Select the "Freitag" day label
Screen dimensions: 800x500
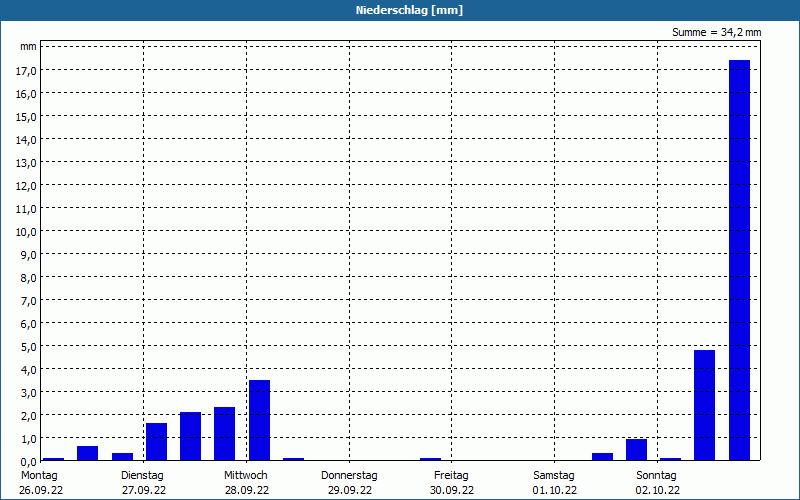(452, 476)
